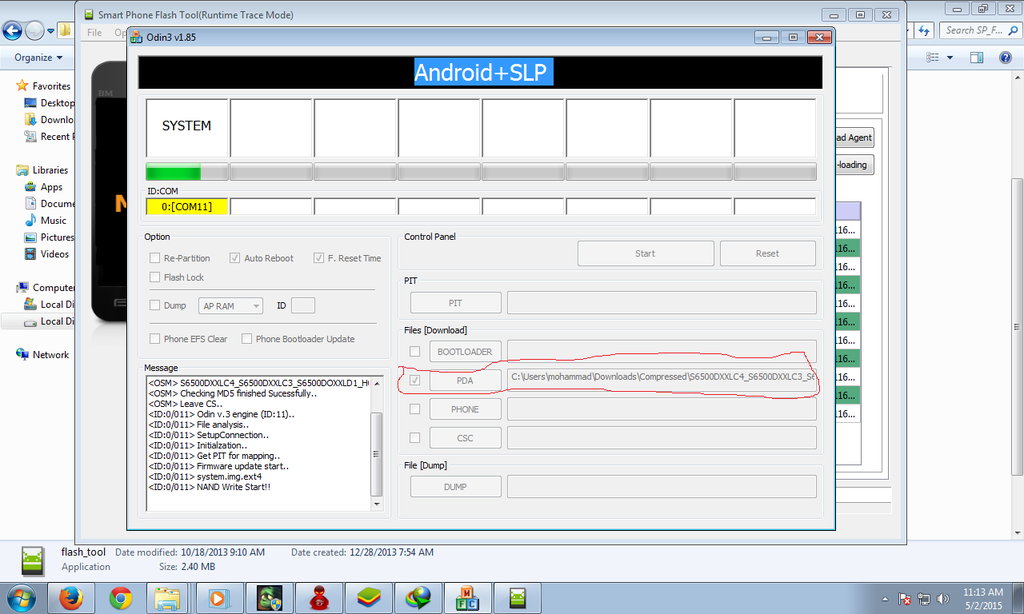This screenshot has width=1024, height=614.
Task: Open Firefox from the taskbar
Action: (70, 598)
